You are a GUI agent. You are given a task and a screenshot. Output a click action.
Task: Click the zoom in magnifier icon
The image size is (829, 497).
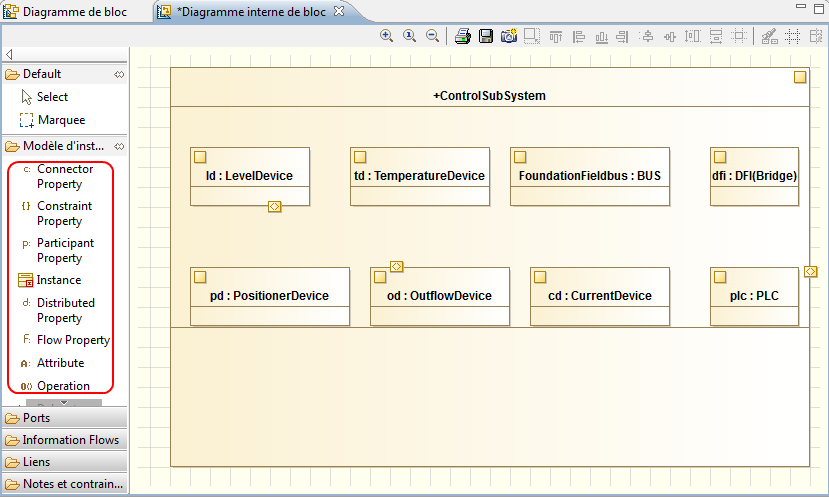(386, 36)
